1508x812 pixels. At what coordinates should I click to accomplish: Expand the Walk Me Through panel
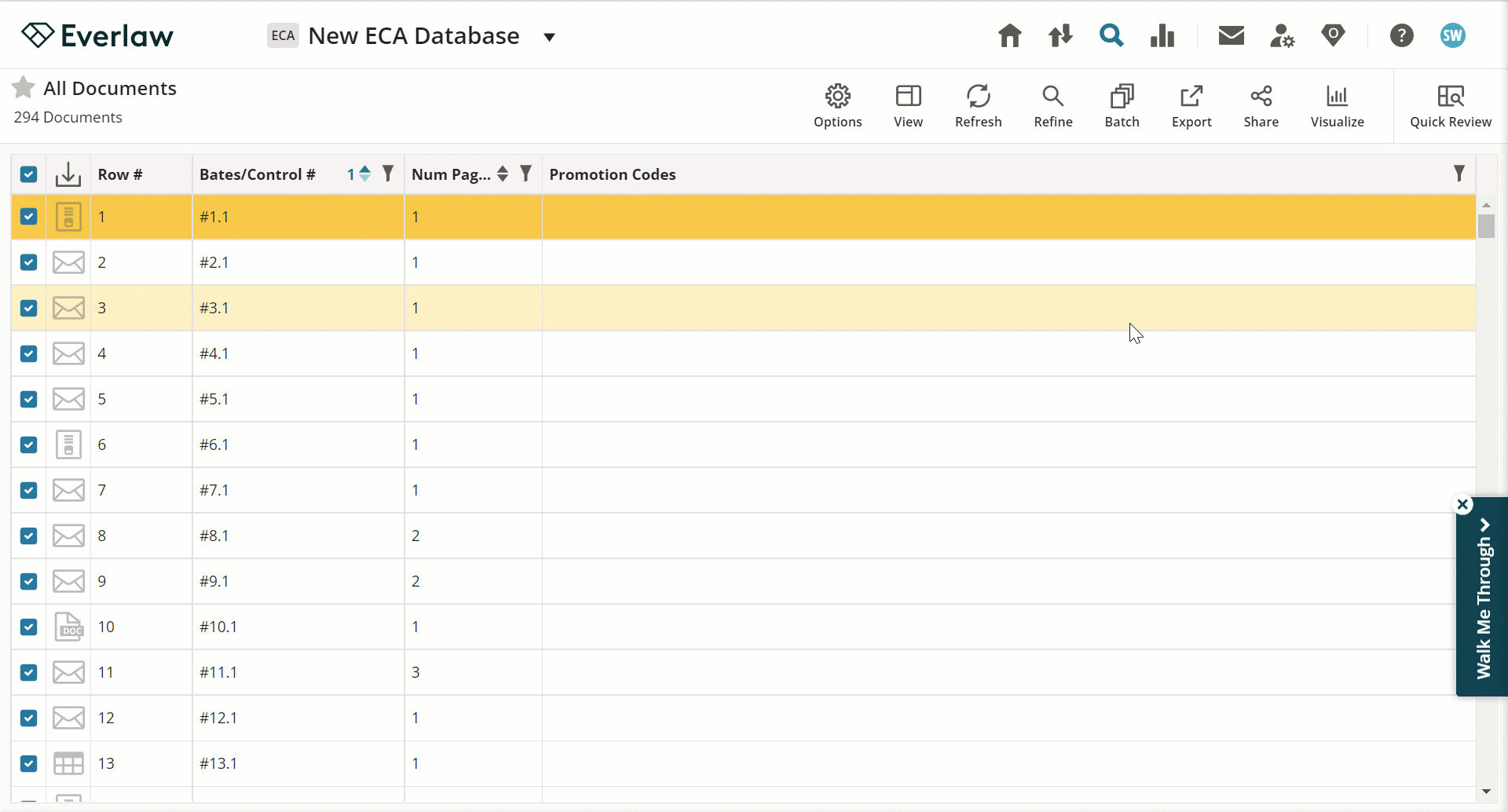point(1483,598)
